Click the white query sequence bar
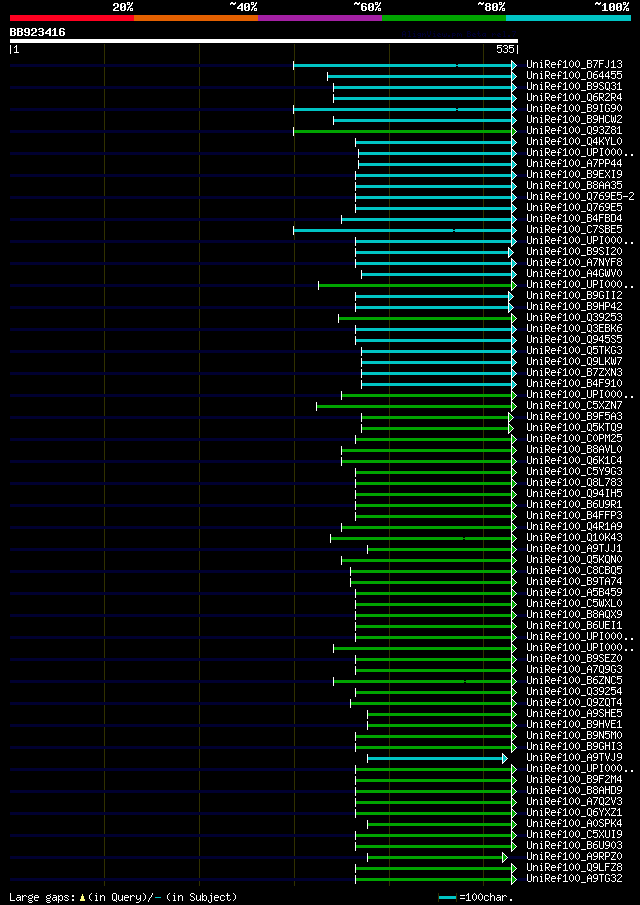Screen dimensions: 640x905 [264, 41]
